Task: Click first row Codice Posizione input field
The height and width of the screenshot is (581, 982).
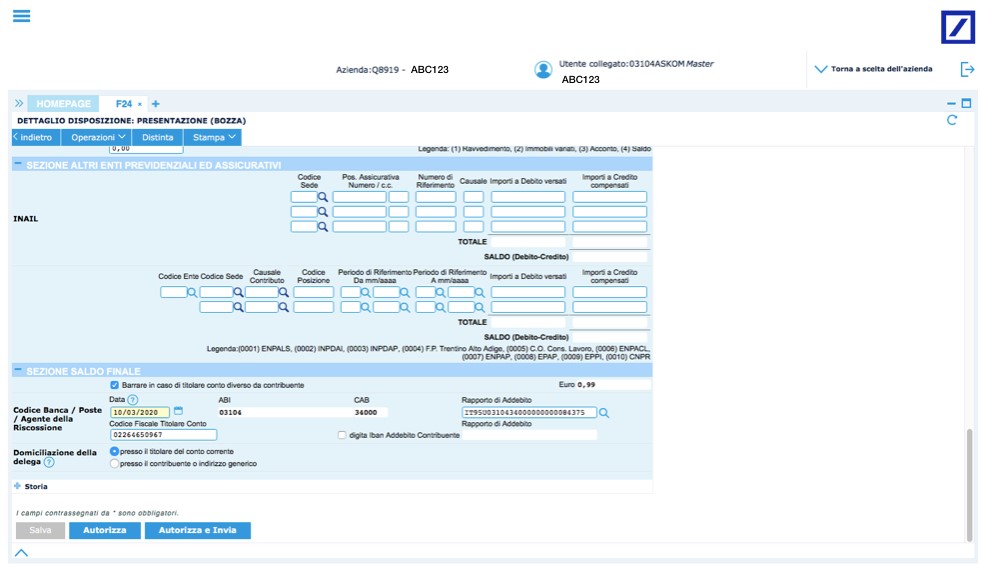Action: pos(313,292)
